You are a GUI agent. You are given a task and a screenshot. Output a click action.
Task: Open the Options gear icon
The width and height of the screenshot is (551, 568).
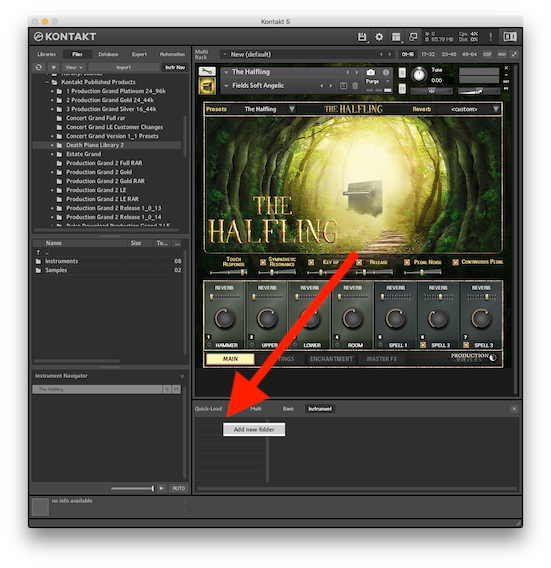379,37
